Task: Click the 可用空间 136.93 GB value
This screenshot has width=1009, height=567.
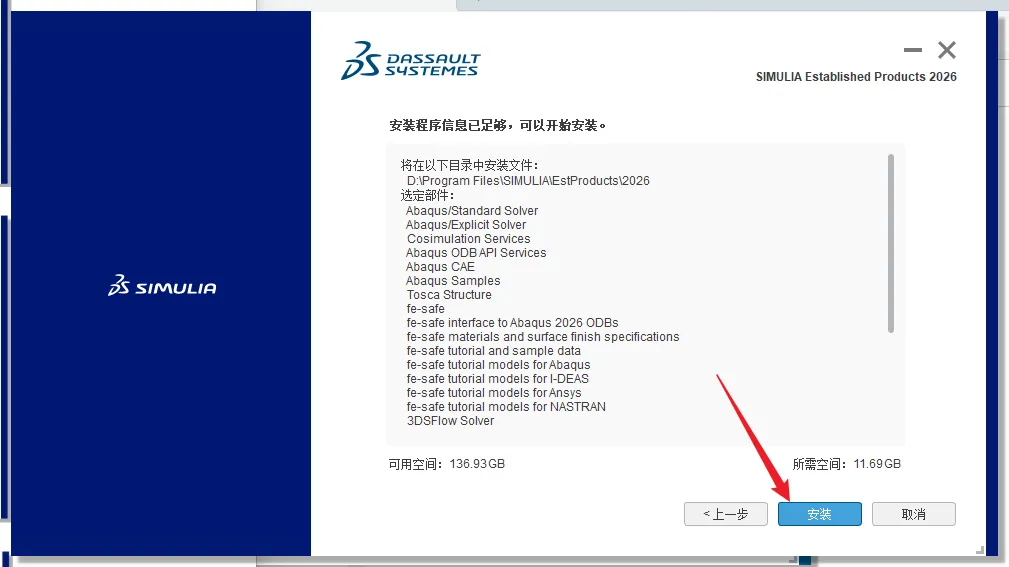Action: click(477, 464)
